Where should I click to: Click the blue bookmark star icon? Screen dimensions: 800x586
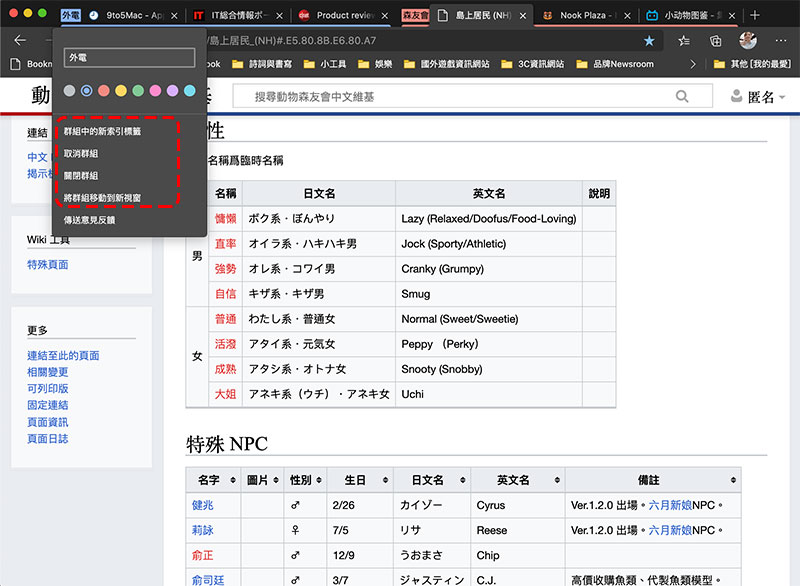650,41
